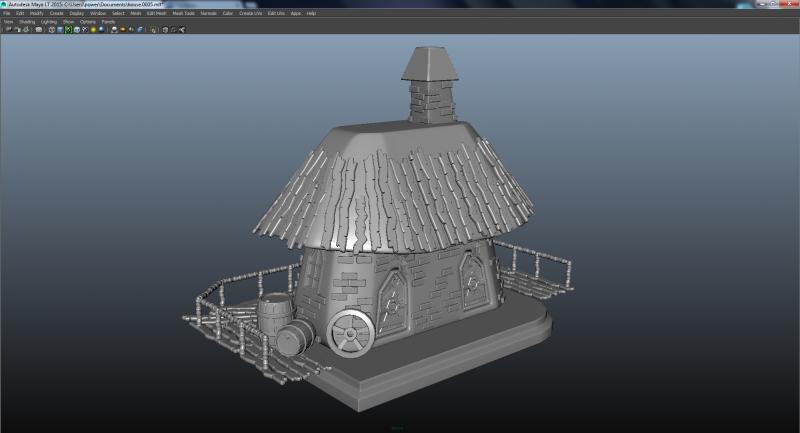Select the thatched roof of the house
Screen dimensions: 800x433
(x=394, y=186)
